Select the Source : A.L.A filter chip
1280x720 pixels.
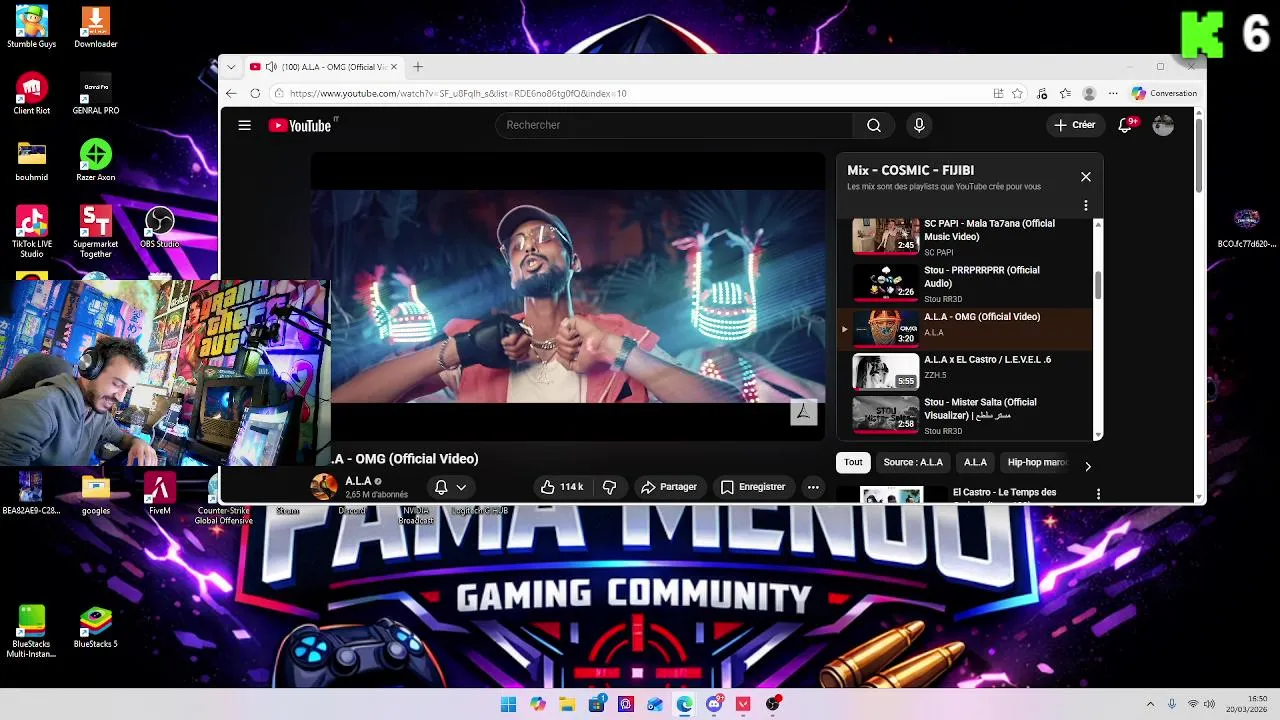(x=913, y=462)
